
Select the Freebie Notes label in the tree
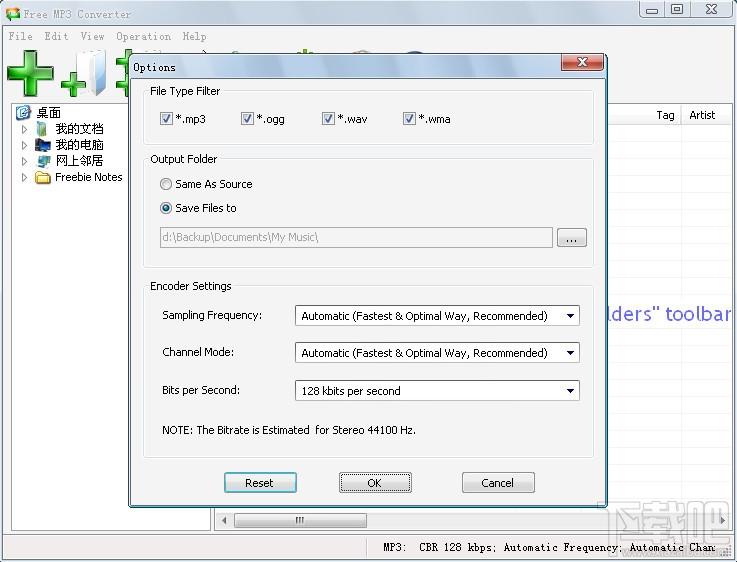tap(89, 177)
